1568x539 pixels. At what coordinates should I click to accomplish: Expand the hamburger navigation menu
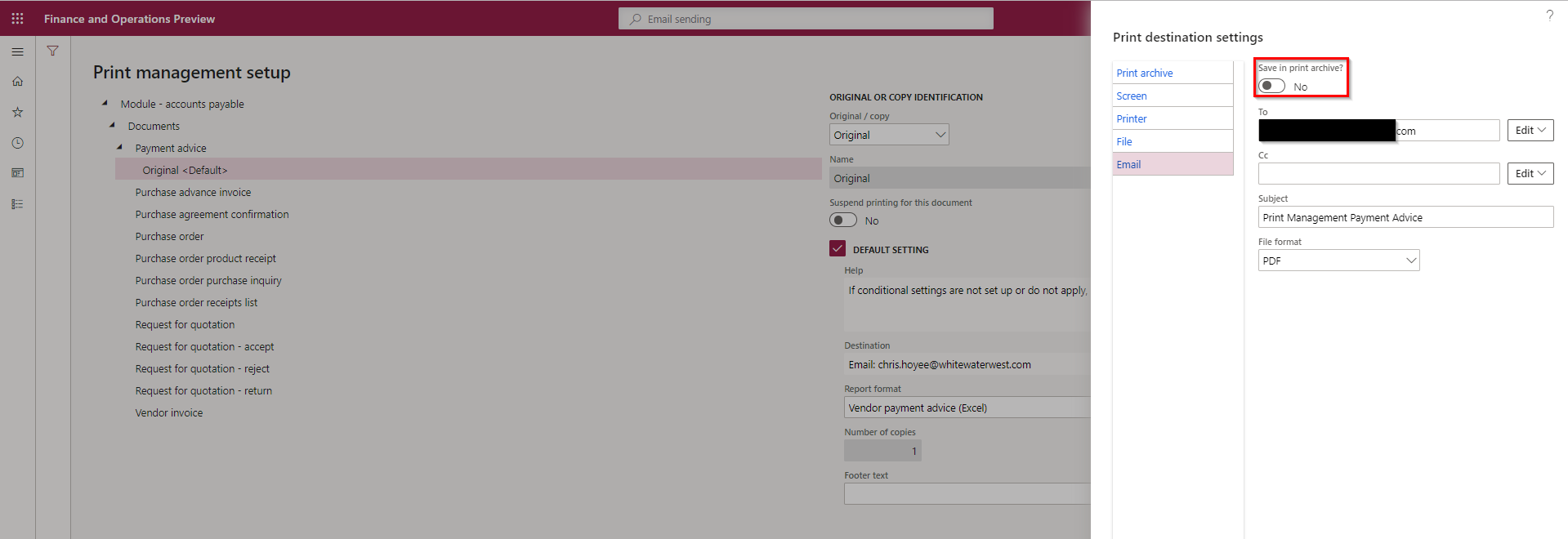[x=17, y=51]
